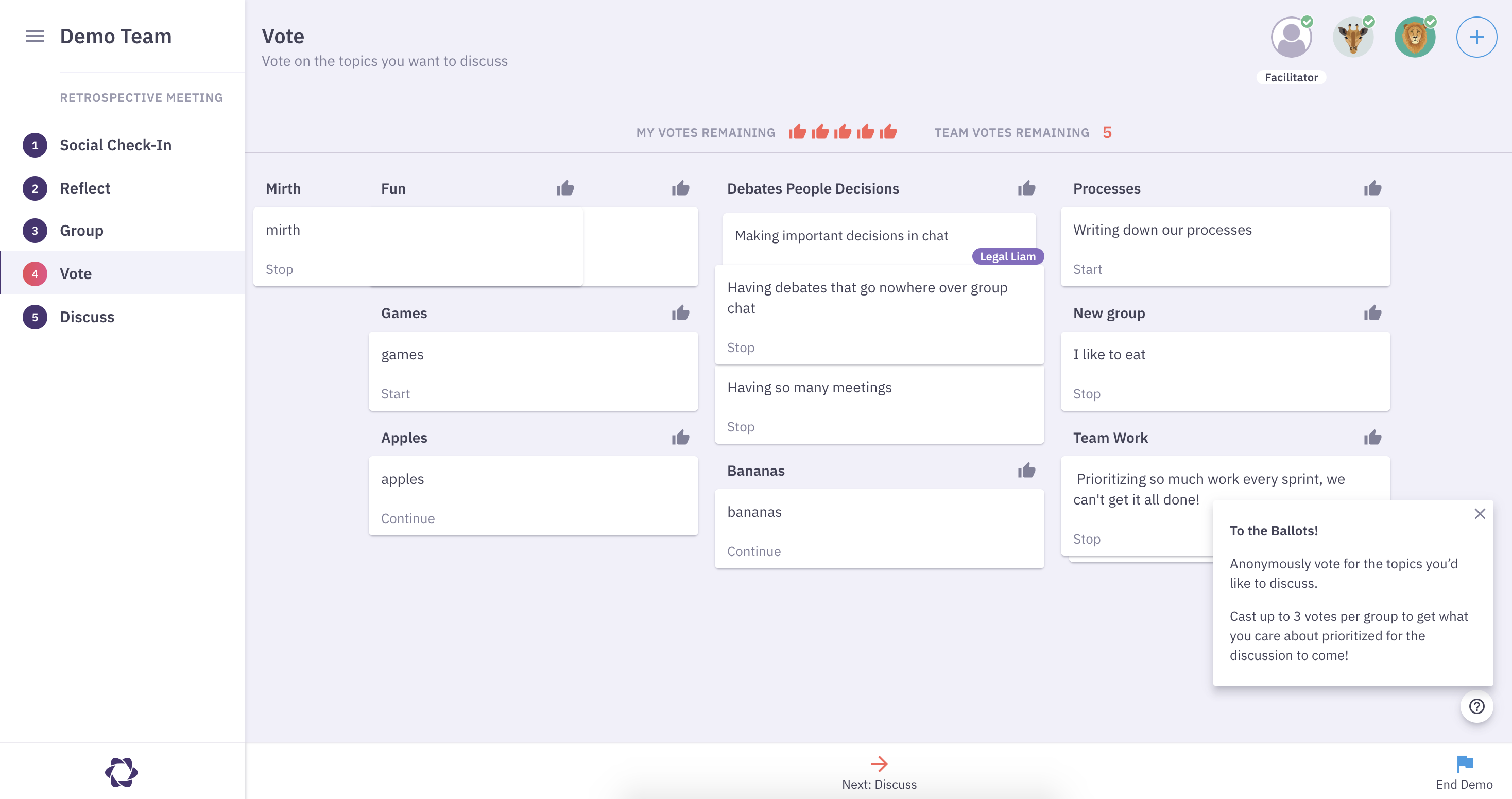
Task: Navigate to the Discuss phase
Action: tap(87, 317)
